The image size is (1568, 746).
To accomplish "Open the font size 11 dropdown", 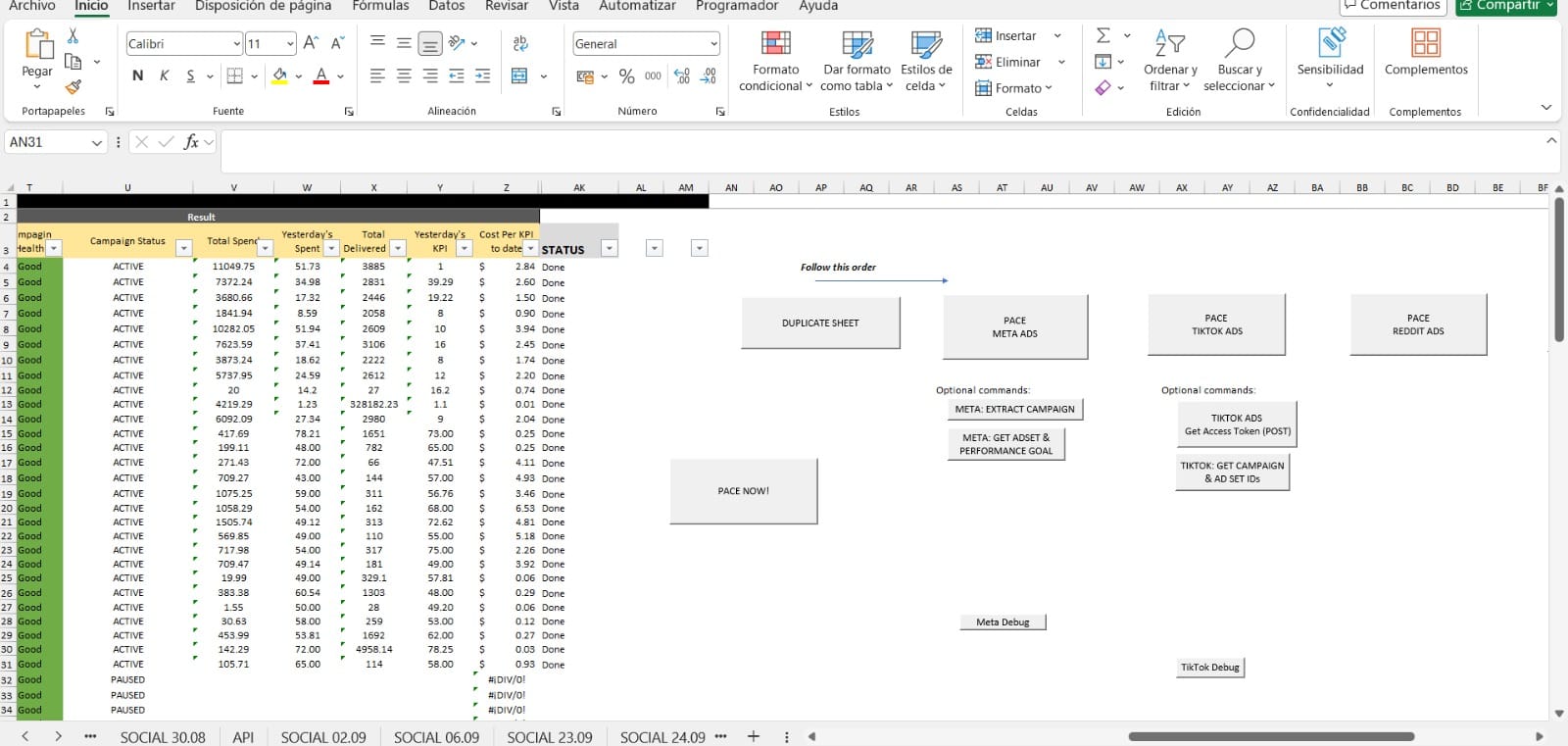I will coord(290,44).
